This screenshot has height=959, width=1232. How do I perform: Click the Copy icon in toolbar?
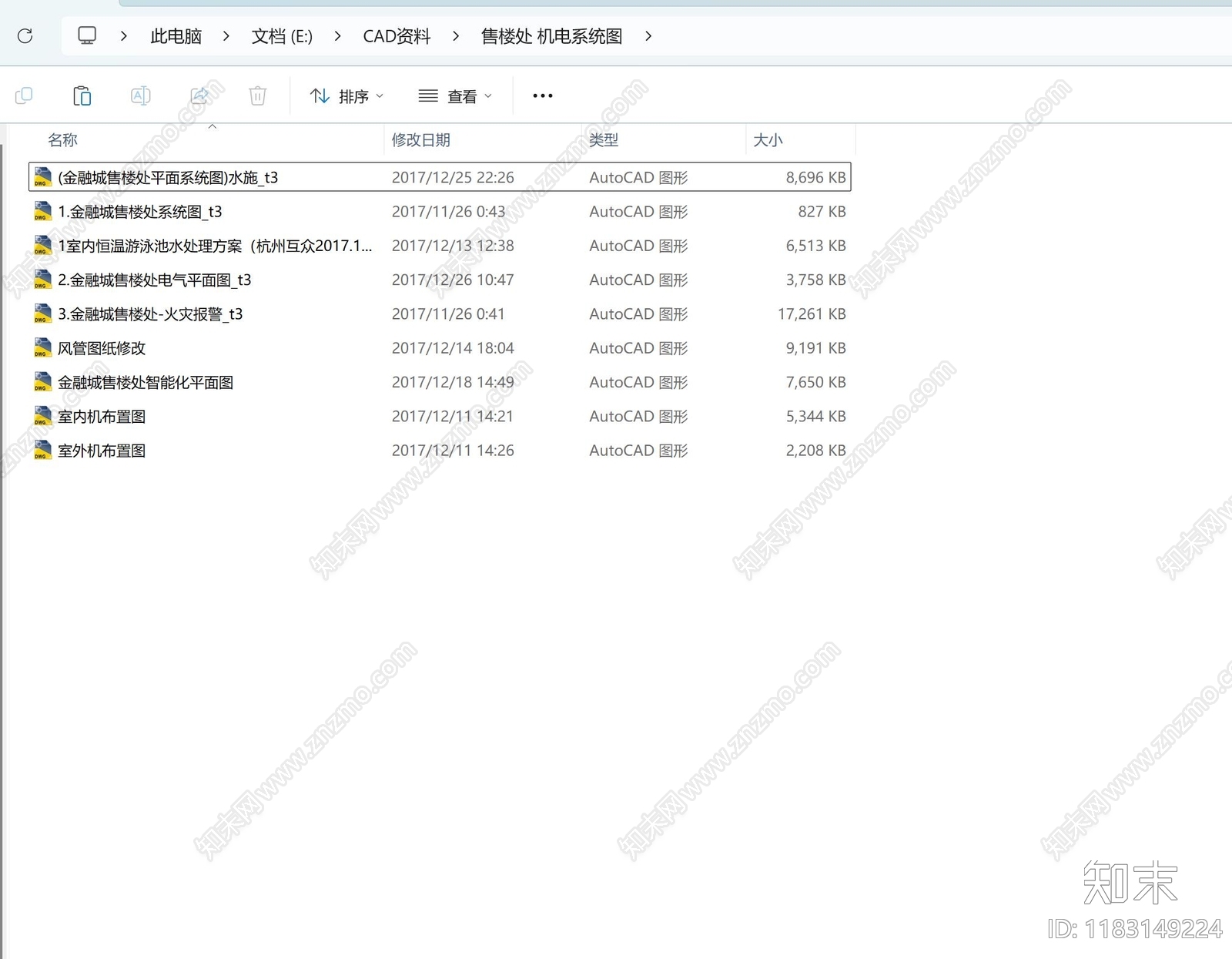24,96
